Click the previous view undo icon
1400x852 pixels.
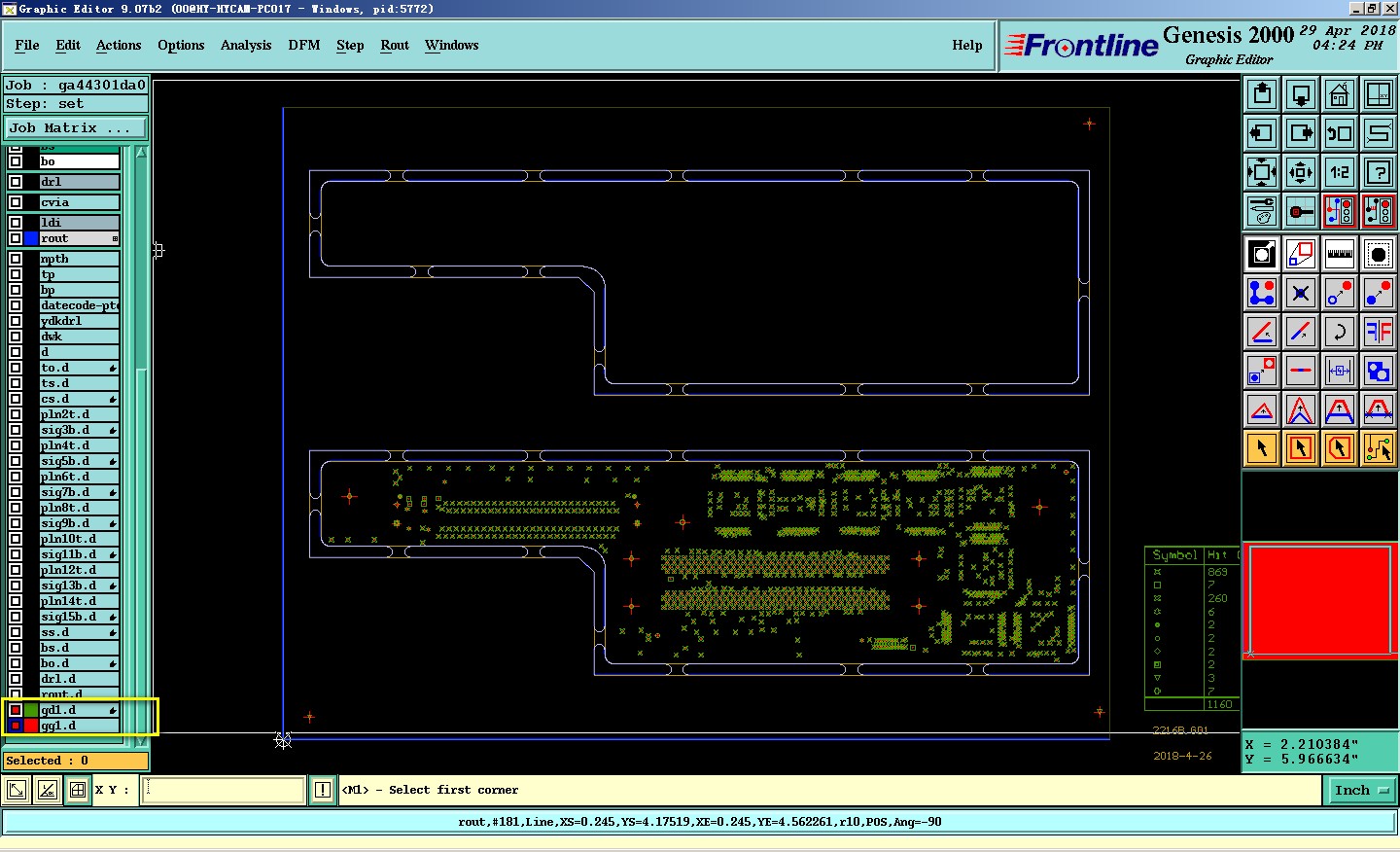tap(1340, 133)
